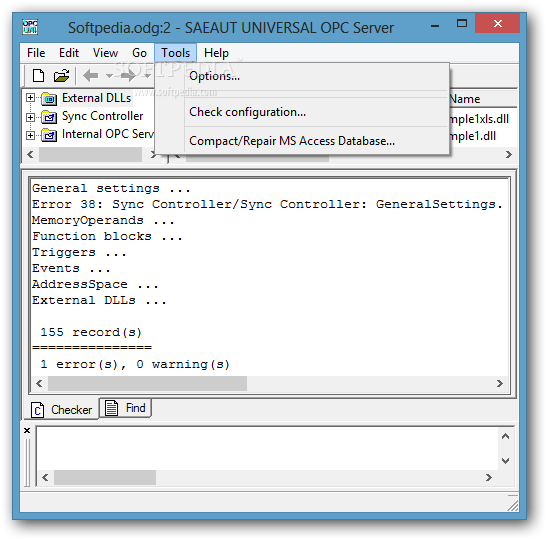Screen dimensions: 547x540
Task: Select Internal OPC Server tree item
Action: coord(107,134)
